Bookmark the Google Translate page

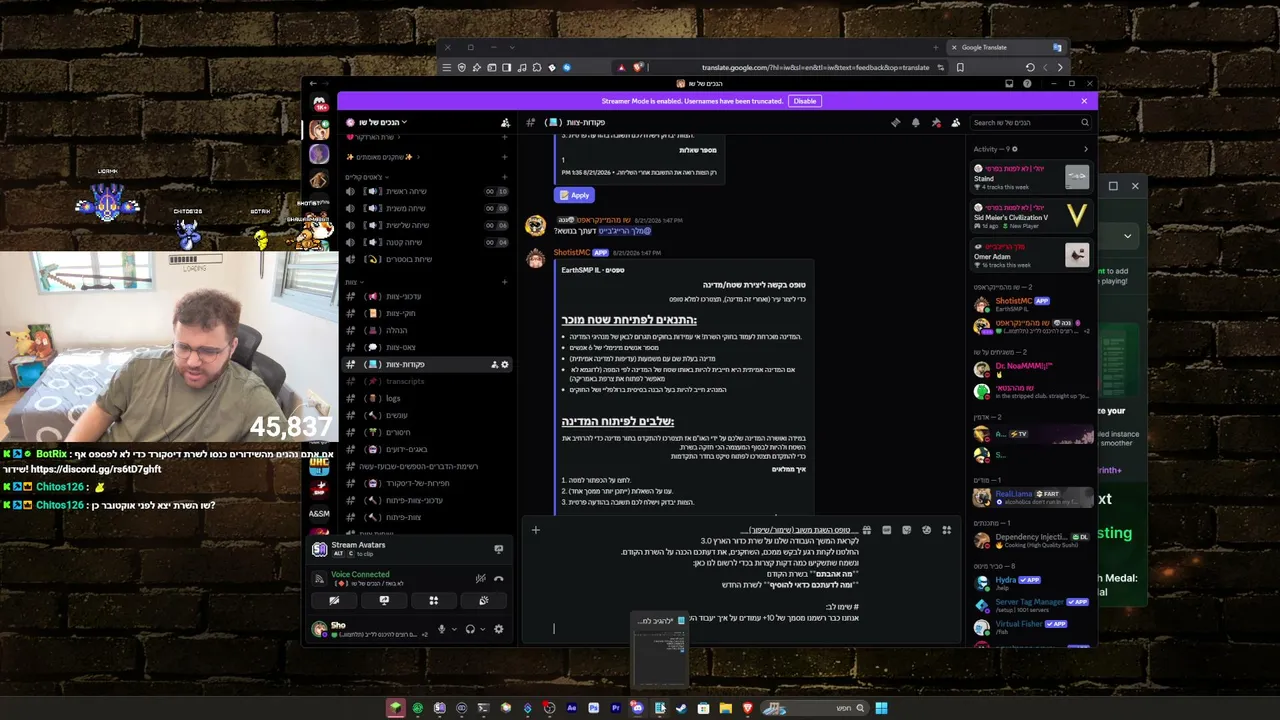960,67
